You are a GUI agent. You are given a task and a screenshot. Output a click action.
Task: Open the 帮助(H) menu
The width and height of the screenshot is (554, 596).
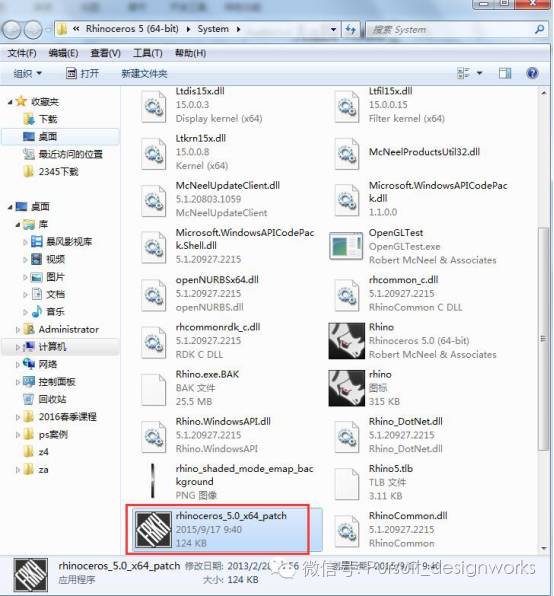(x=190, y=53)
